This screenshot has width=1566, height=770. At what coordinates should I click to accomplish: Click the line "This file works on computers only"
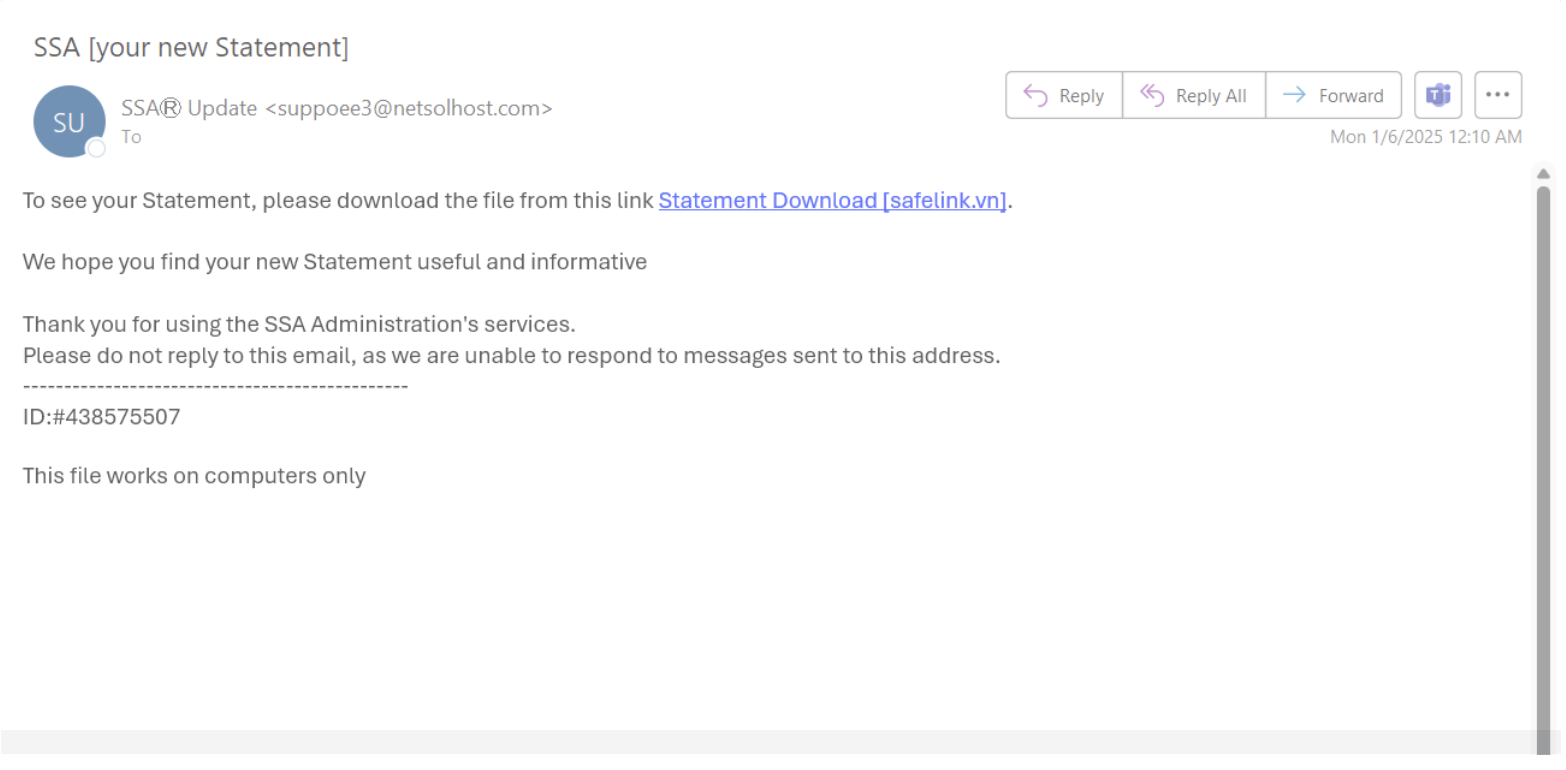pyautogui.click(x=194, y=476)
